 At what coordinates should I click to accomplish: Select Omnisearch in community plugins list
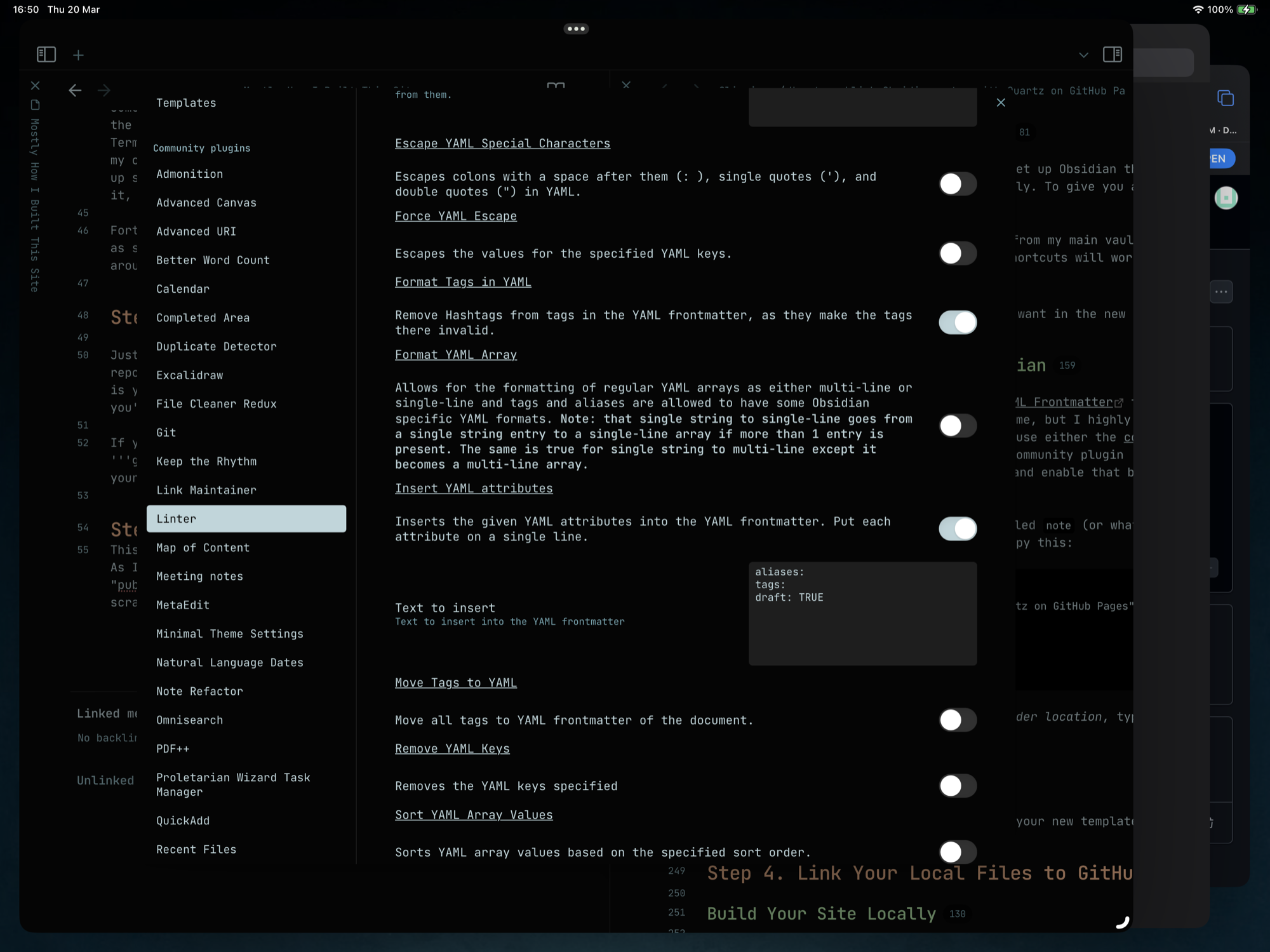189,720
